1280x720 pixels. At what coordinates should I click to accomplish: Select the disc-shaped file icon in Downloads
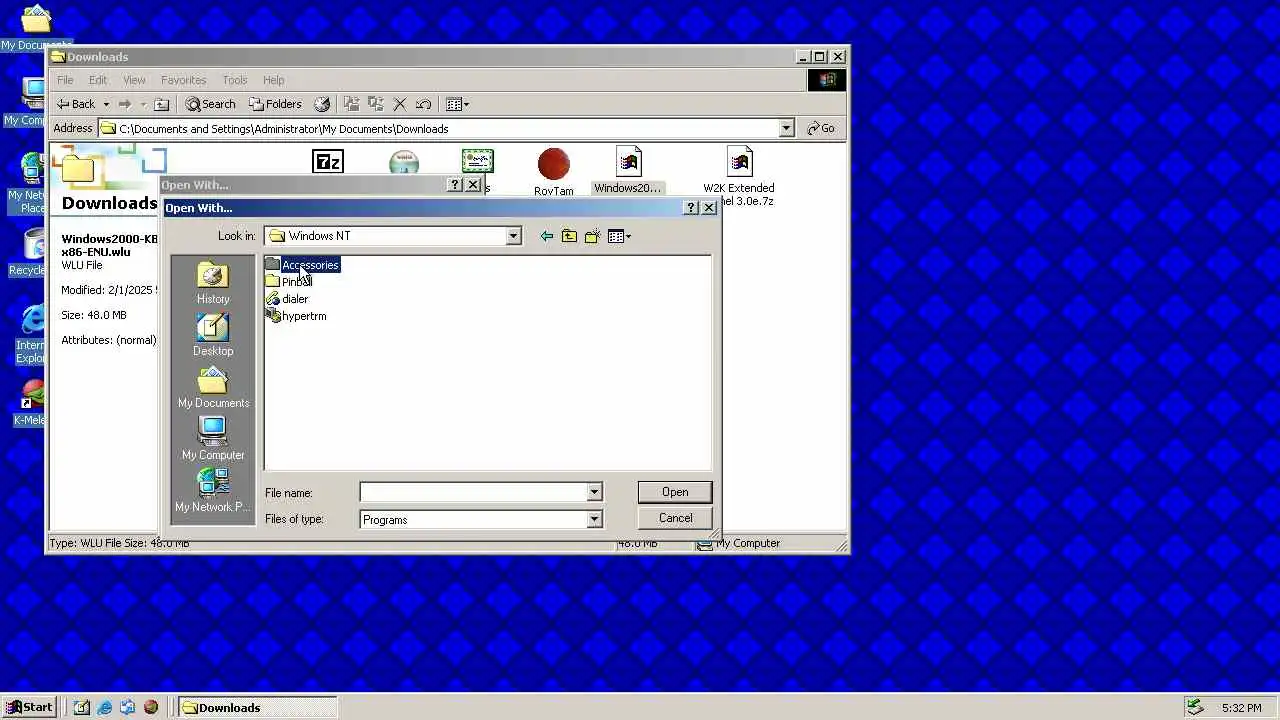404,163
